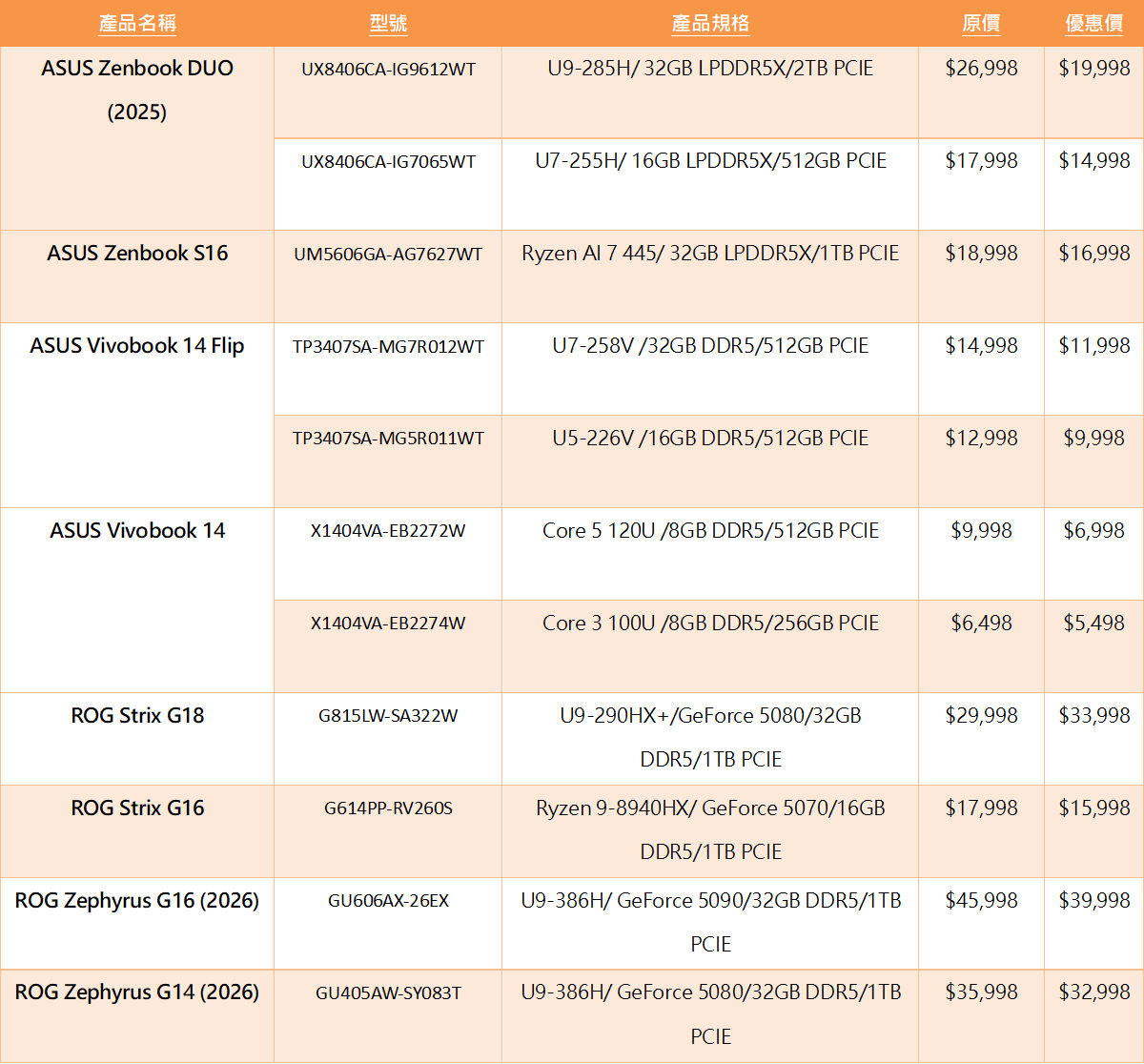1144x1064 pixels.
Task: Click the $35,998 original price
Action: coord(981,992)
